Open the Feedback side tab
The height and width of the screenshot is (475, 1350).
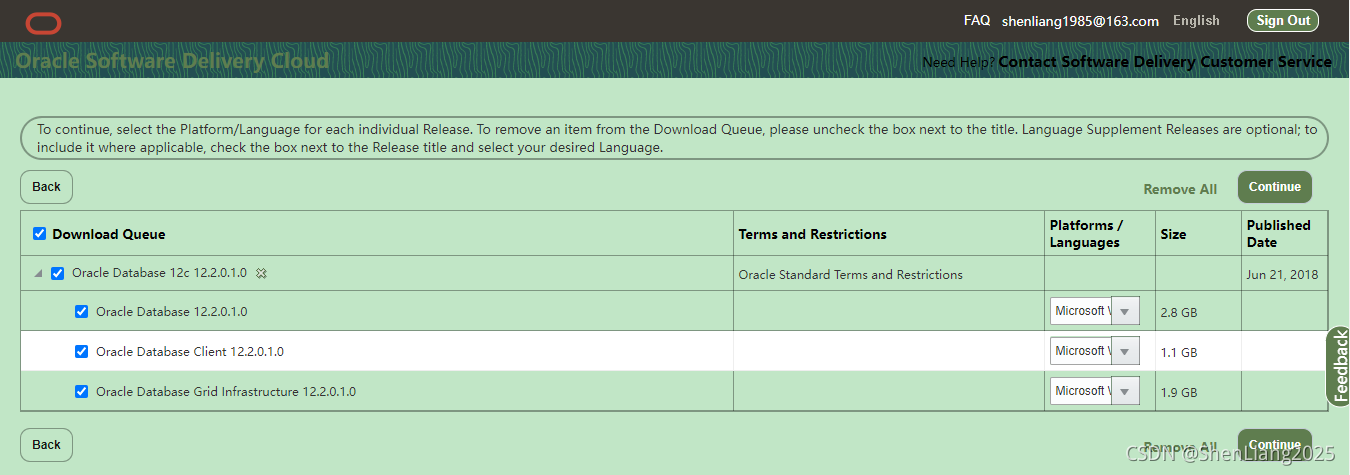click(1339, 366)
